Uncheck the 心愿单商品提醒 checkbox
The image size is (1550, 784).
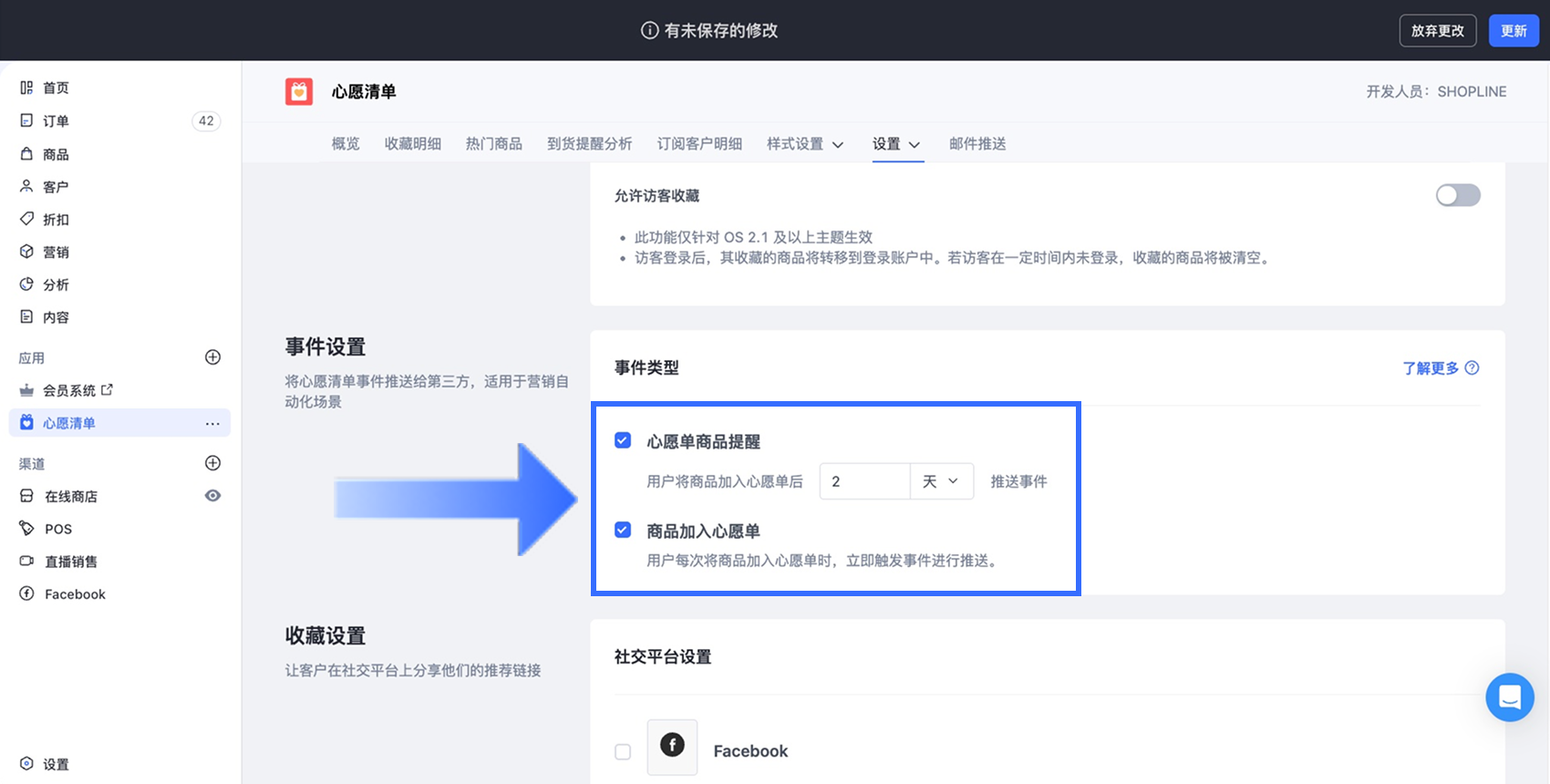[x=623, y=440]
